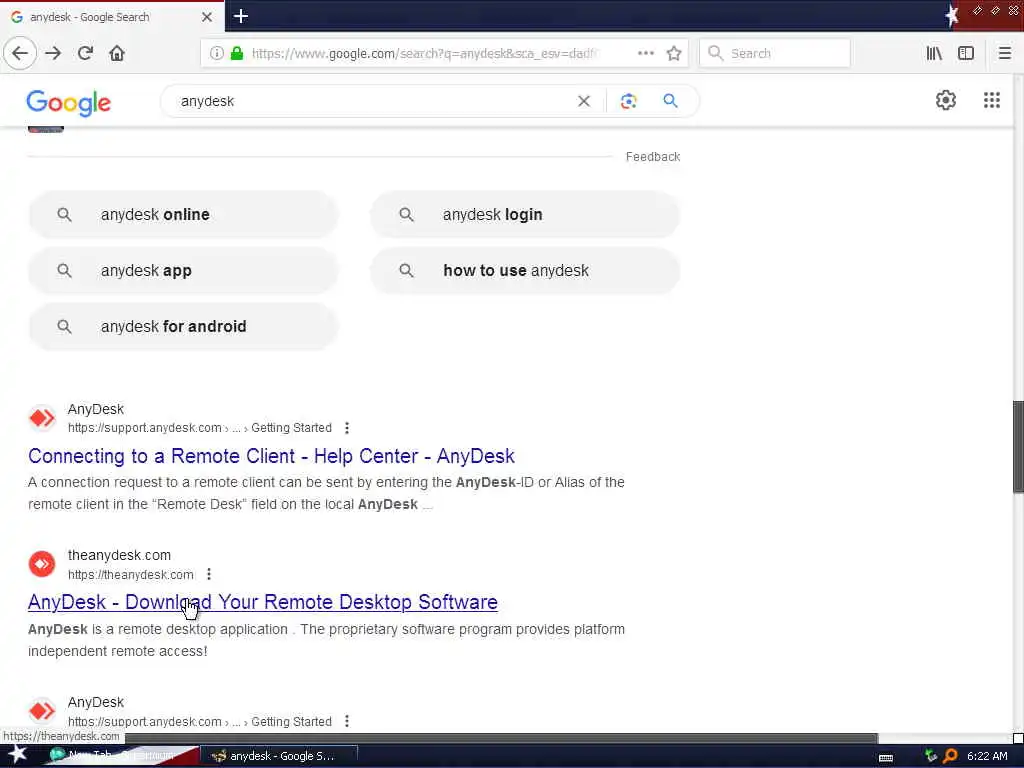Open AnyDesk - Download Your Remote Desktop Software
This screenshot has height=768, width=1024.
tap(263, 602)
